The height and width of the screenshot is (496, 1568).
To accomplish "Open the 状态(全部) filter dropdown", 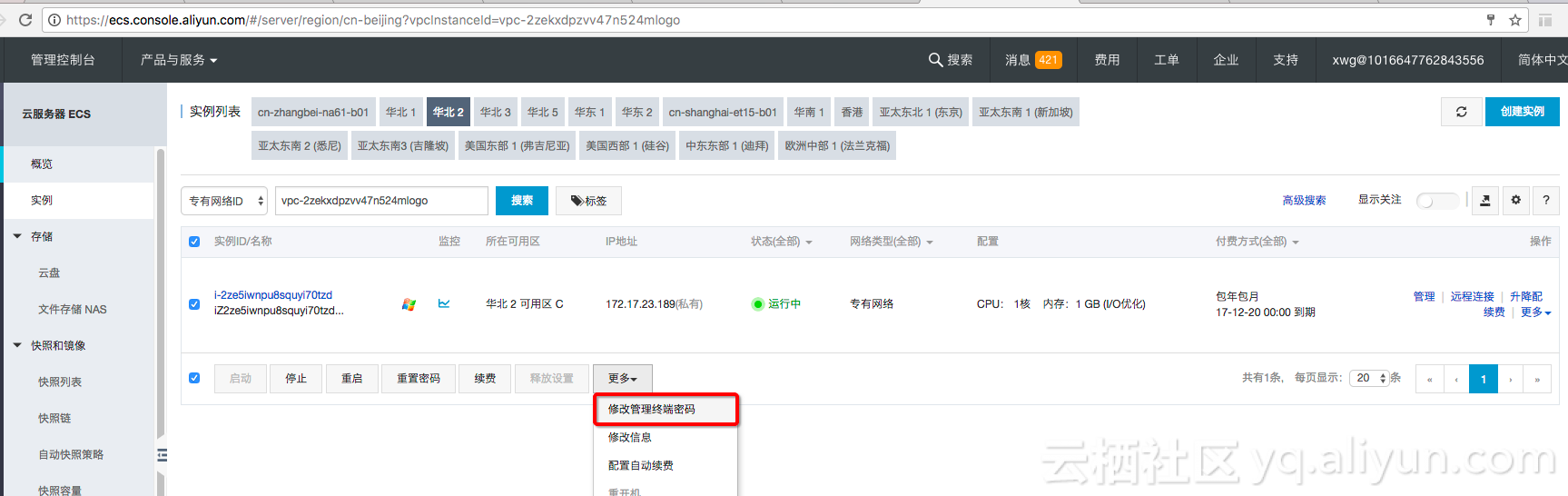I will (x=781, y=242).
